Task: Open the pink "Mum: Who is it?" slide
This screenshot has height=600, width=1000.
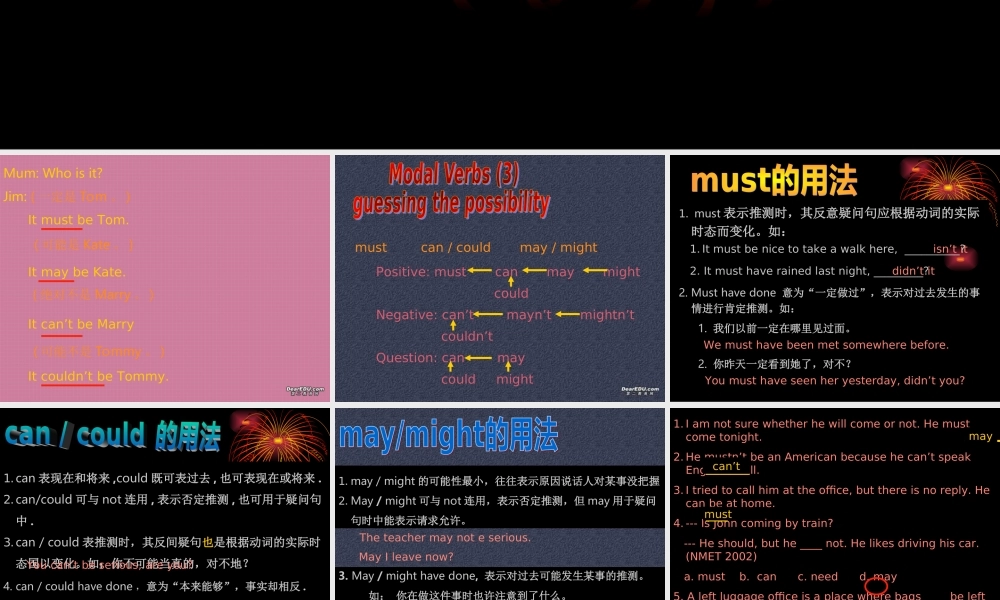Action: coord(165,278)
